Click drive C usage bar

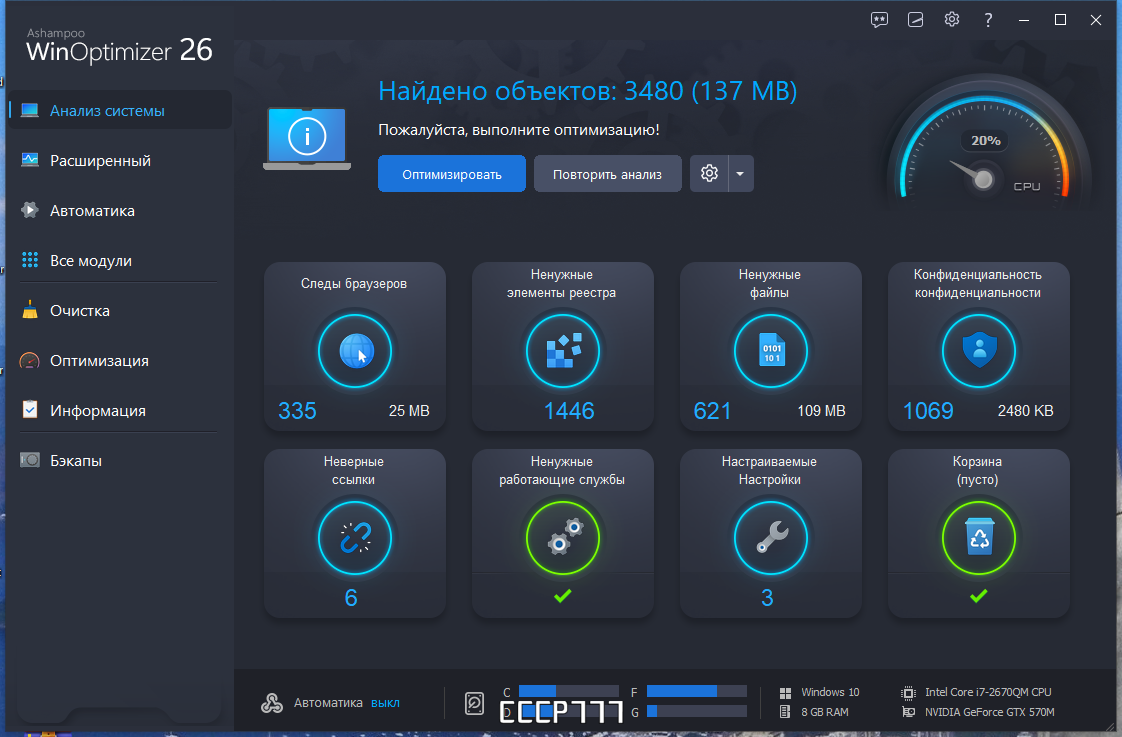(x=569, y=691)
